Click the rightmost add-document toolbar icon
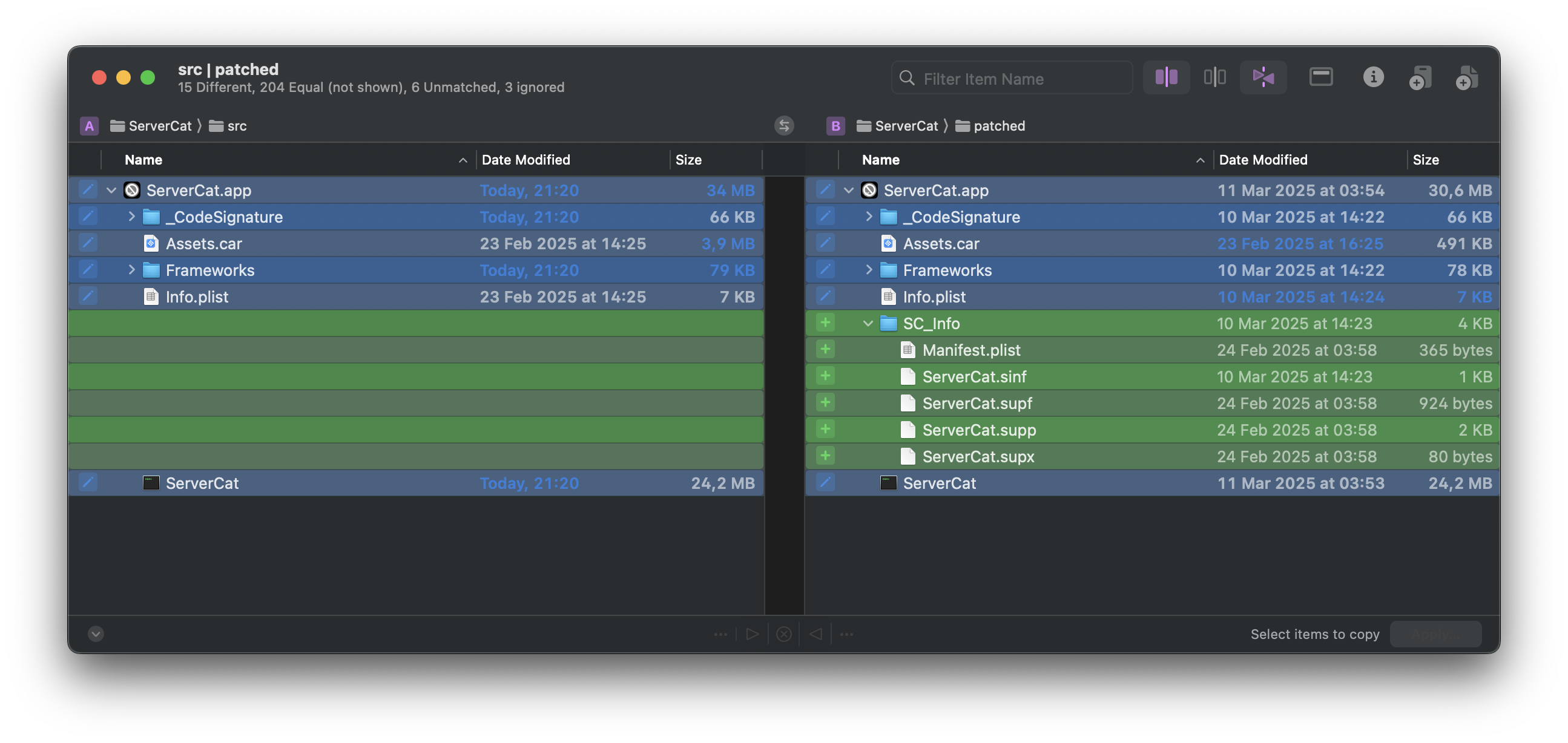Viewport: 1568px width, 743px height. (x=1467, y=78)
